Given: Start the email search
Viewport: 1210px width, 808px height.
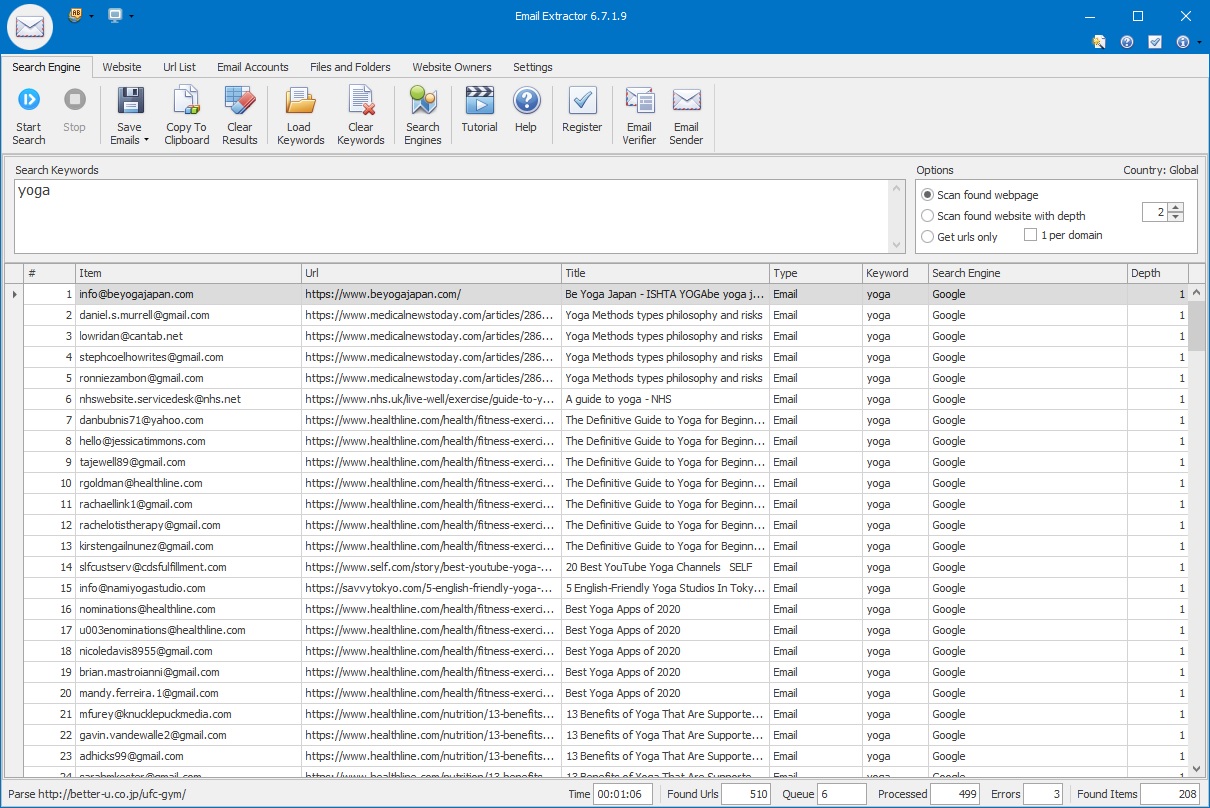Looking at the screenshot, I should pos(28,110).
